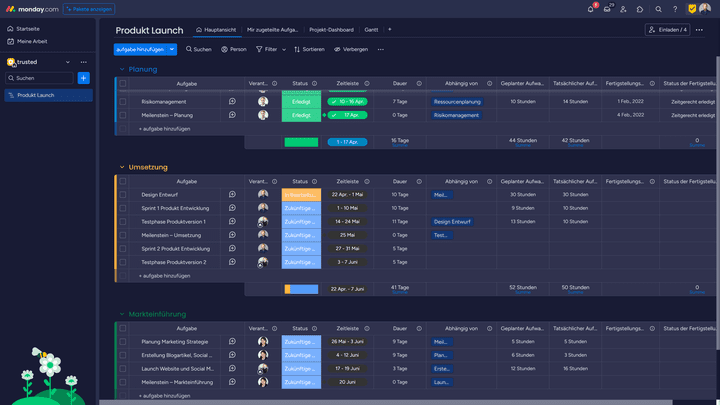Open the search magnifier in top bar
This screenshot has width=720, height=405.
click(659, 9)
